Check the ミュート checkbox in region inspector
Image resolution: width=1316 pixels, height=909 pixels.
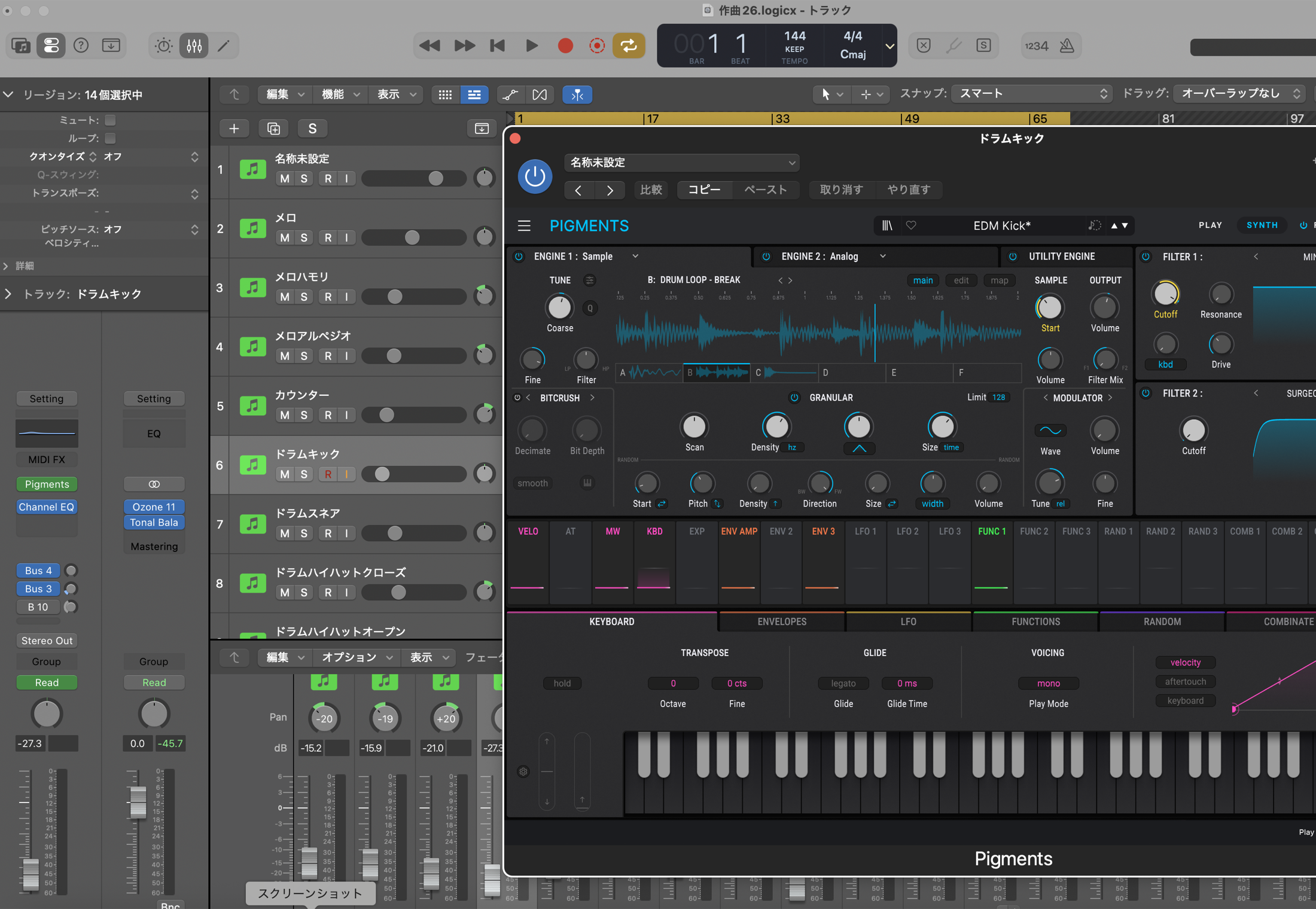pyautogui.click(x=110, y=120)
